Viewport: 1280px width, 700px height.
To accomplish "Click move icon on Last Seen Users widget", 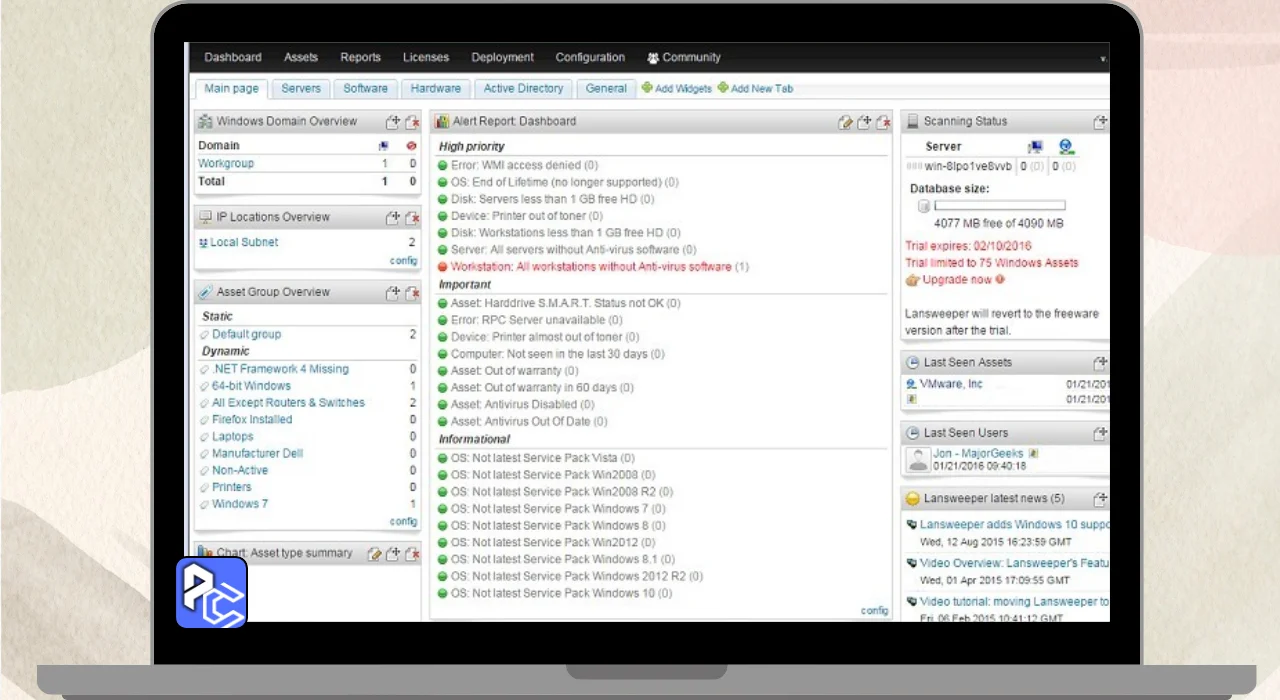I will [1101, 433].
